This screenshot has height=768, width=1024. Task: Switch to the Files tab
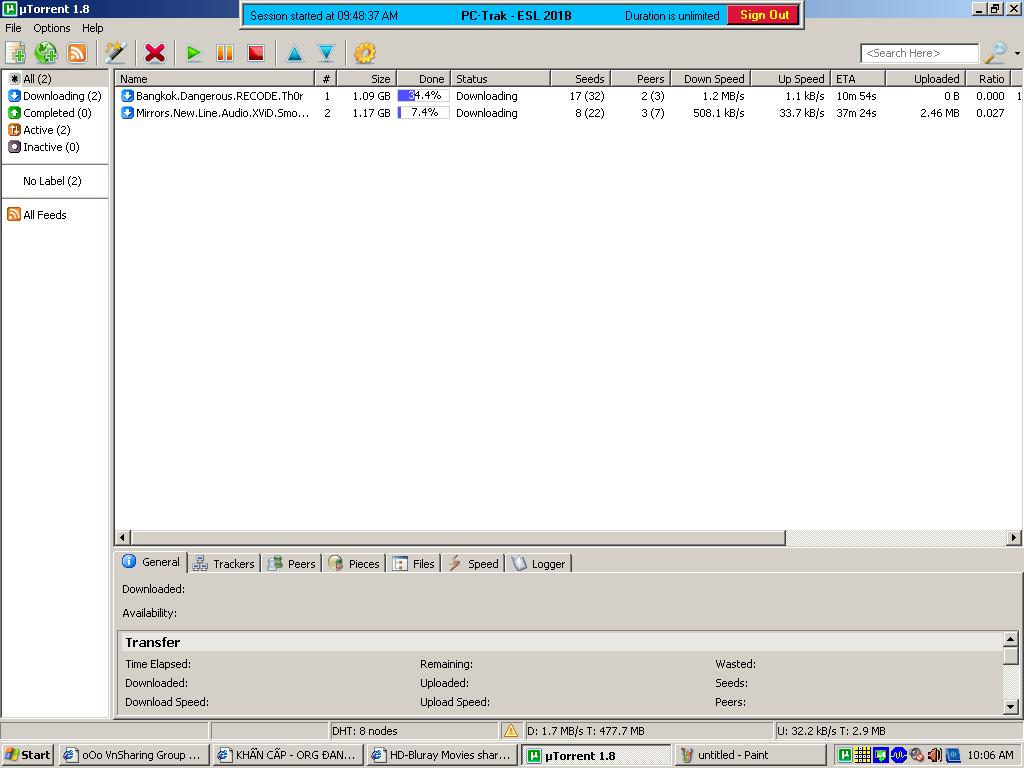pyautogui.click(x=414, y=564)
